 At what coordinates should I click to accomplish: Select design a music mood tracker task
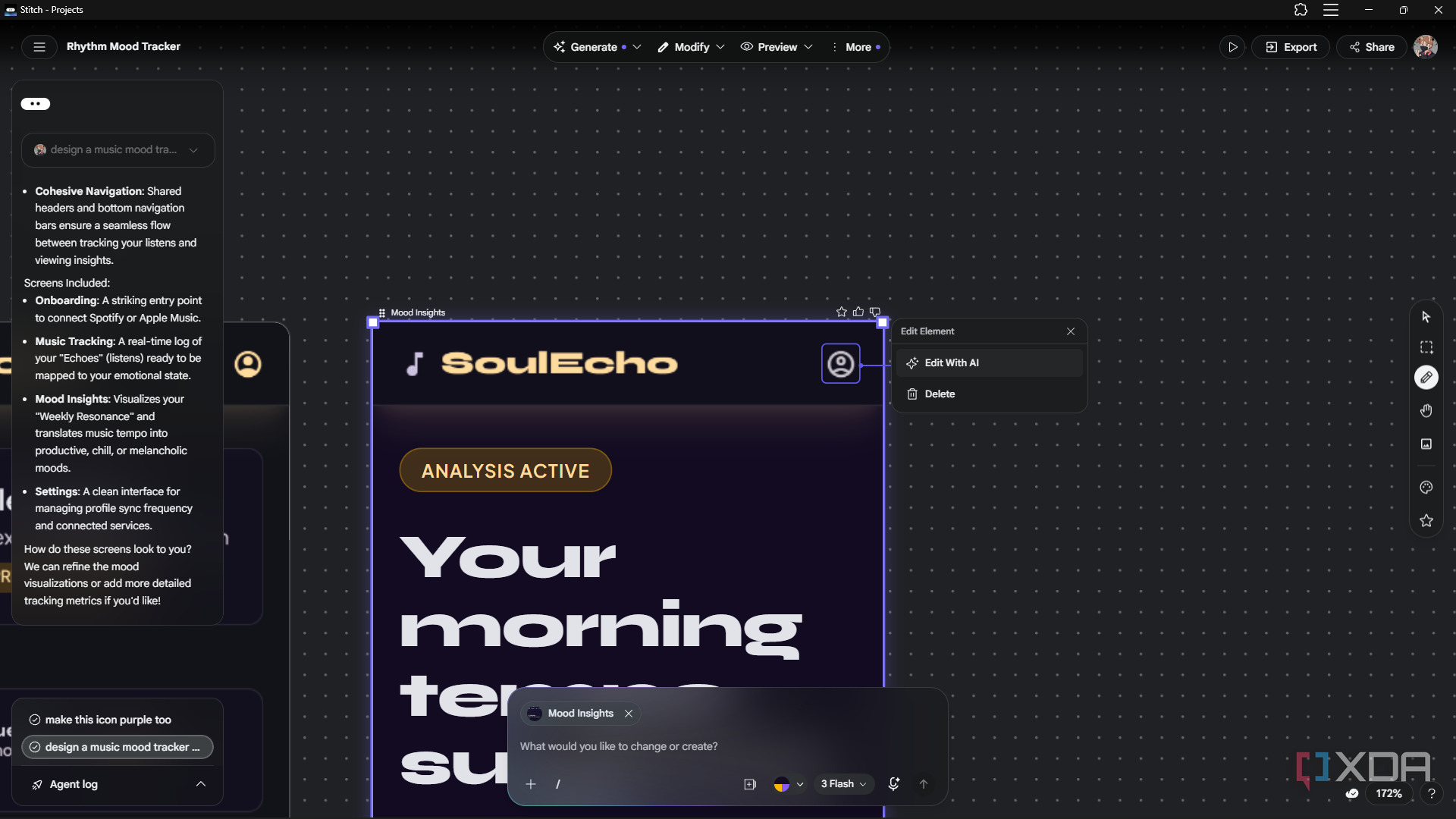point(118,747)
